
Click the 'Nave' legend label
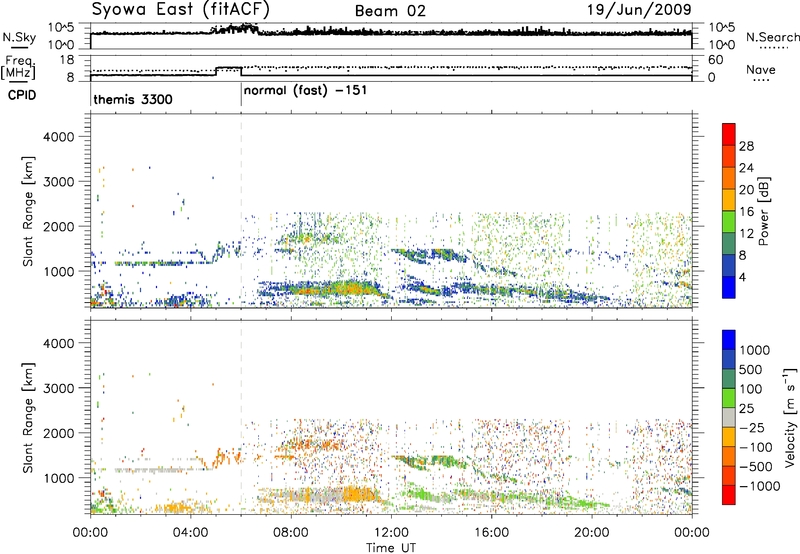(x=761, y=69)
